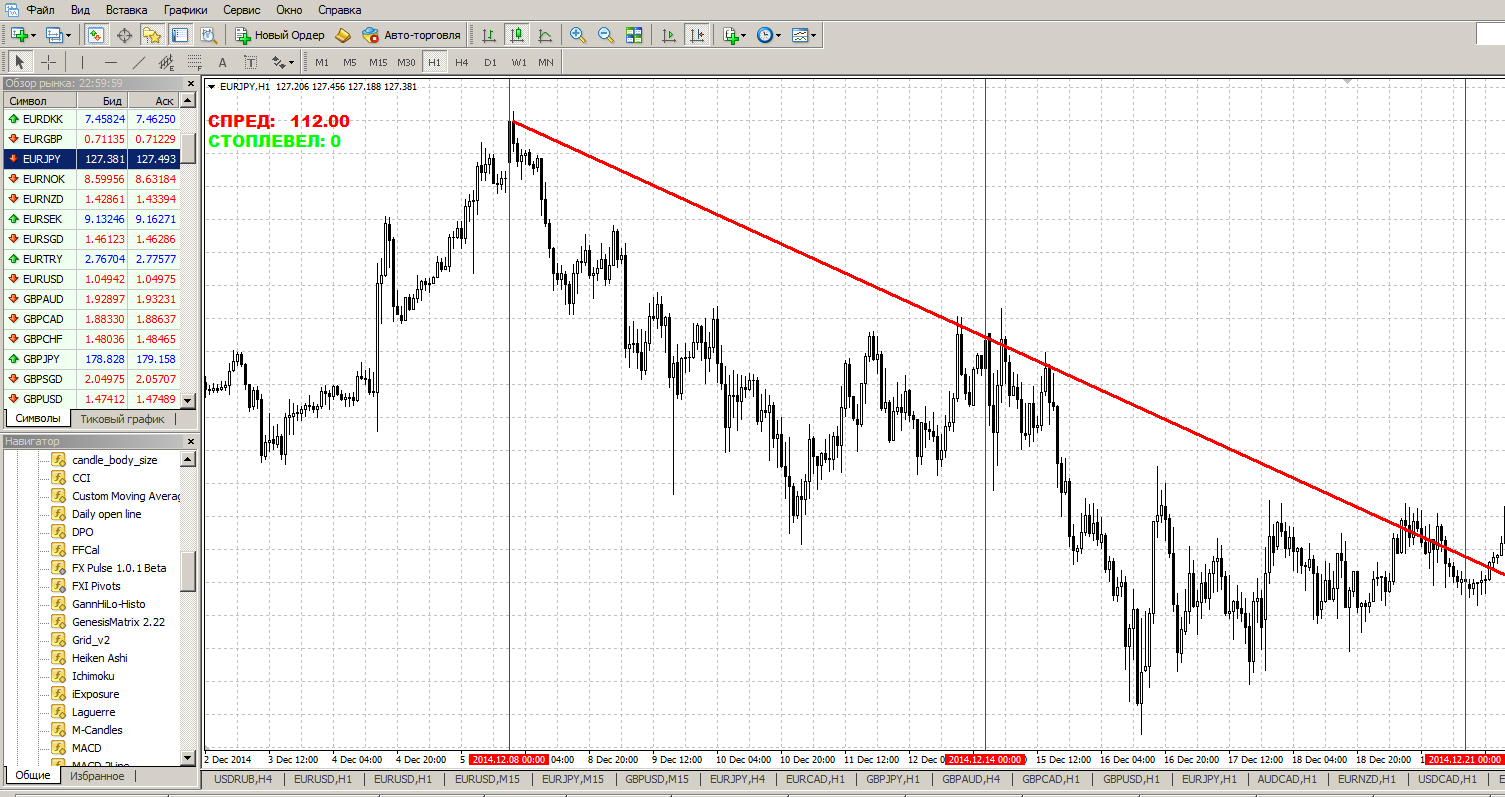Click the Indicators list icon
Screen dimensions: 1505x797
[729, 35]
